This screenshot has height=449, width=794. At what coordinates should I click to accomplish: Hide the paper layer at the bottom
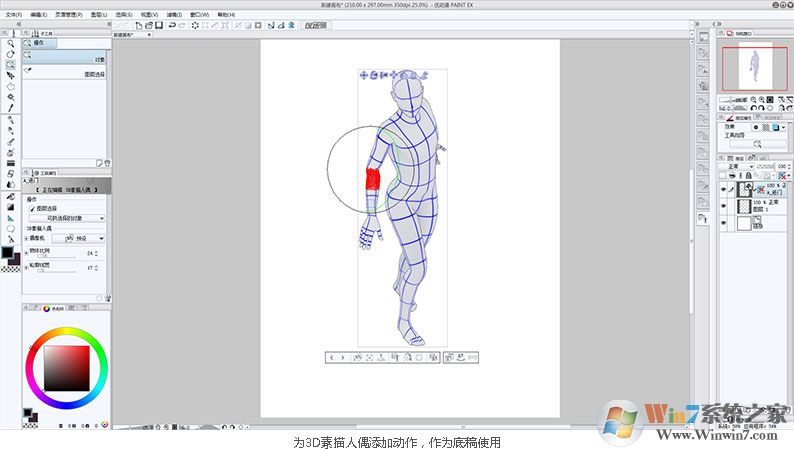(x=723, y=223)
